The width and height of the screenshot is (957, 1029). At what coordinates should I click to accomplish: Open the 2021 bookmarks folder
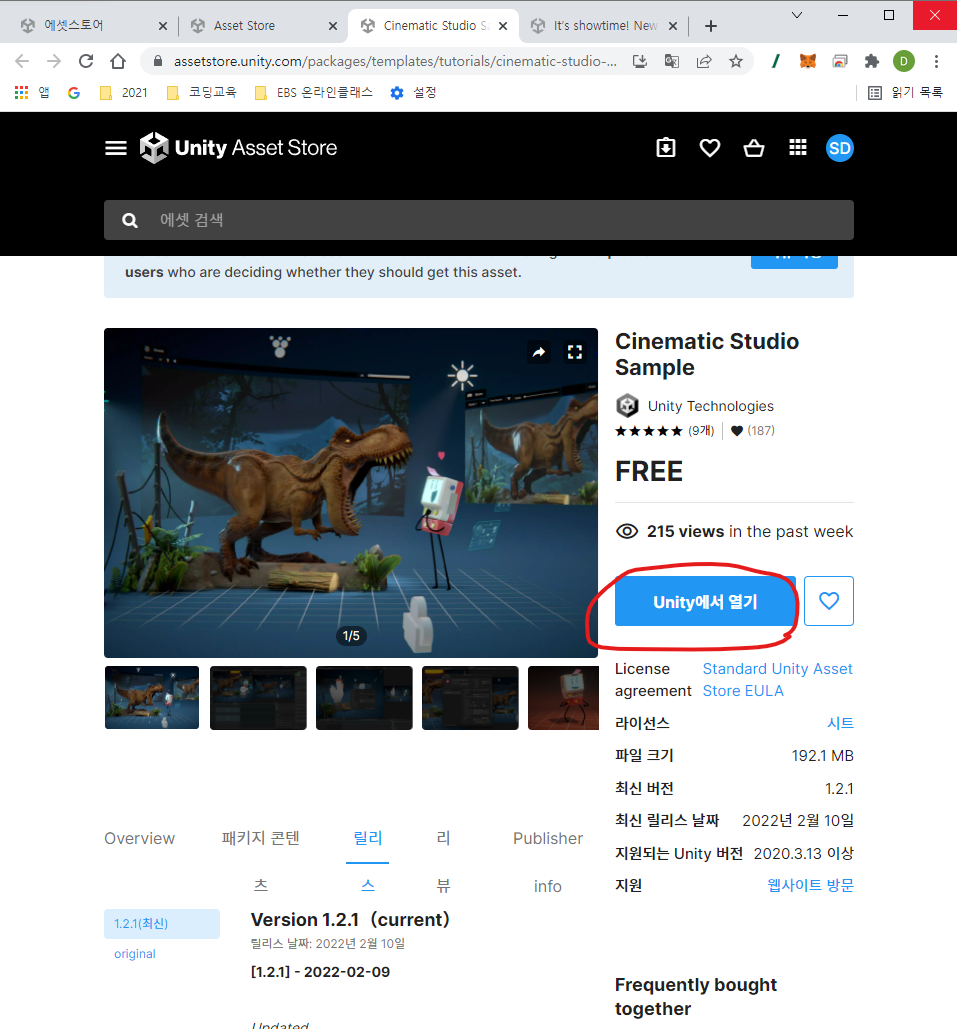coord(124,93)
